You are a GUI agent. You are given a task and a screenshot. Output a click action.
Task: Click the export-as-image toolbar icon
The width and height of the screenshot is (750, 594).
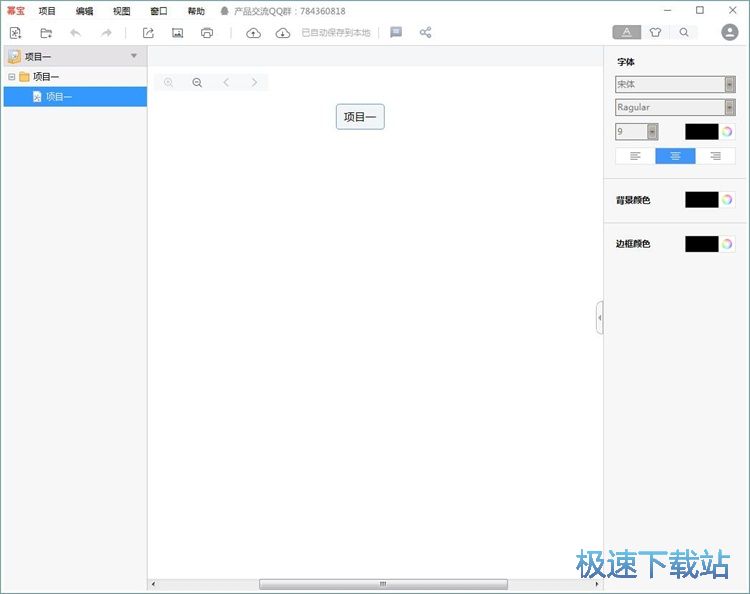click(x=177, y=33)
